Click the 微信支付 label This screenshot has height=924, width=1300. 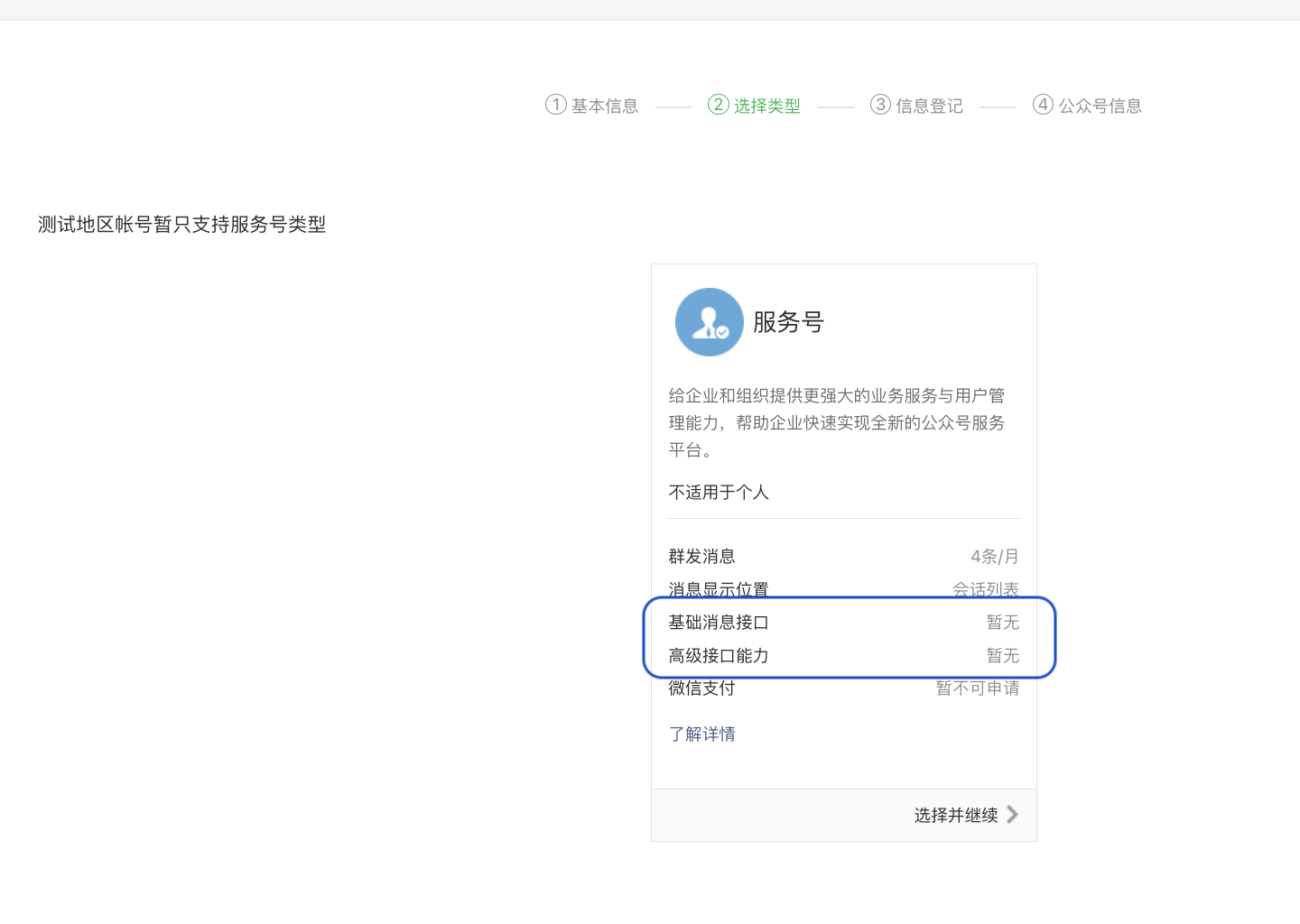point(701,688)
